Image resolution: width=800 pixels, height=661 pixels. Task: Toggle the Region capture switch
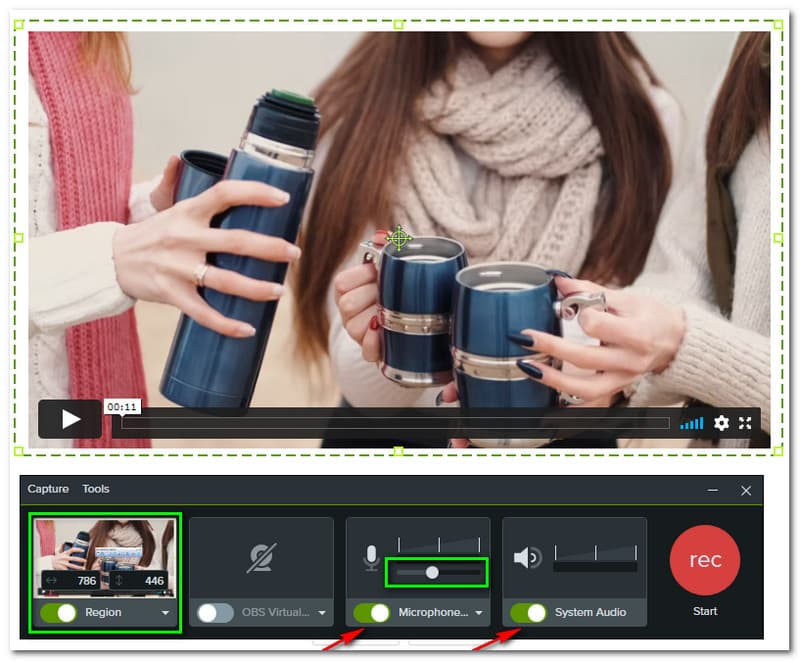(x=58, y=613)
